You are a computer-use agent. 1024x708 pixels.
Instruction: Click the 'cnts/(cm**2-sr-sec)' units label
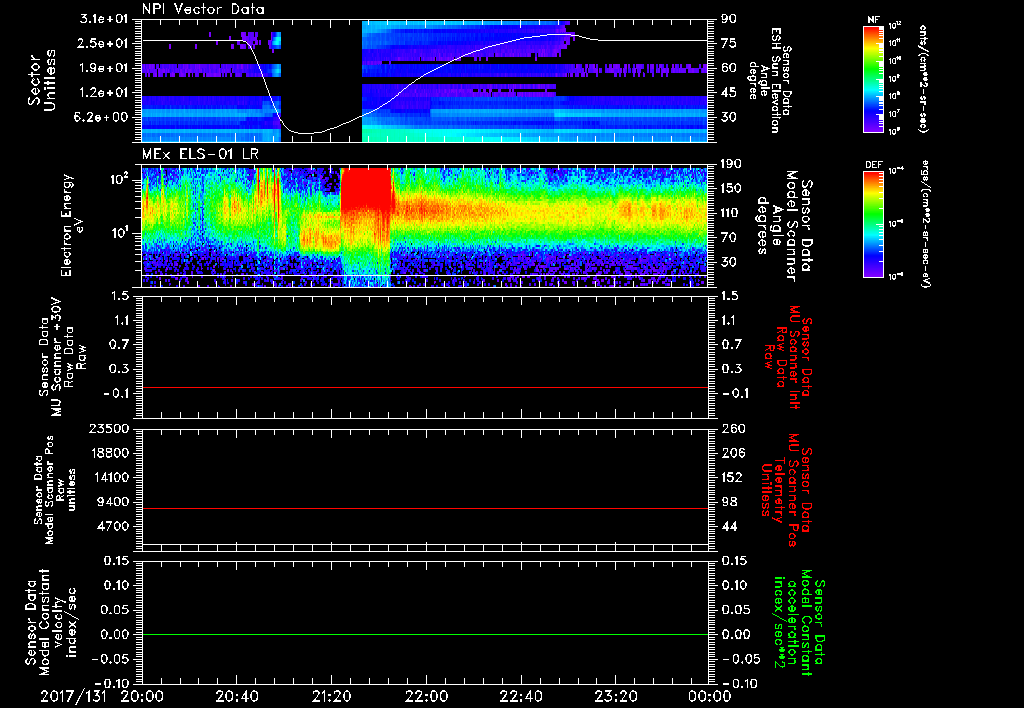(x=923, y=79)
